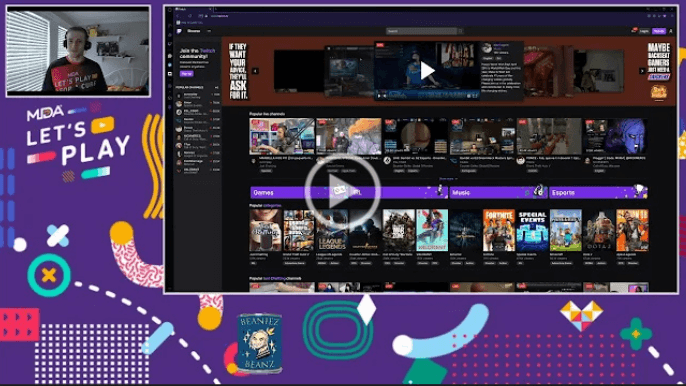The height and width of the screenshot is (386, 686).
Task: Open the Prime loot crown icon with red badge
Action: coord(634,31)
